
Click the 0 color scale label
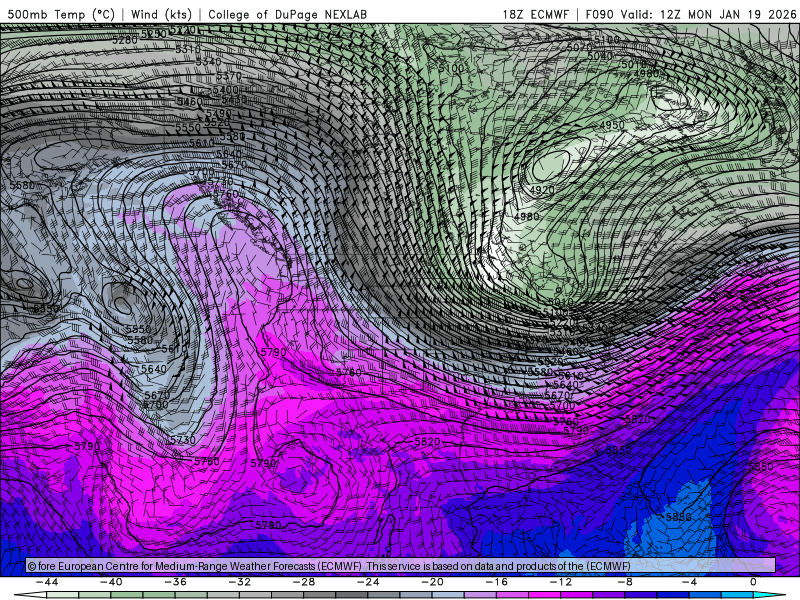[754, 582]
